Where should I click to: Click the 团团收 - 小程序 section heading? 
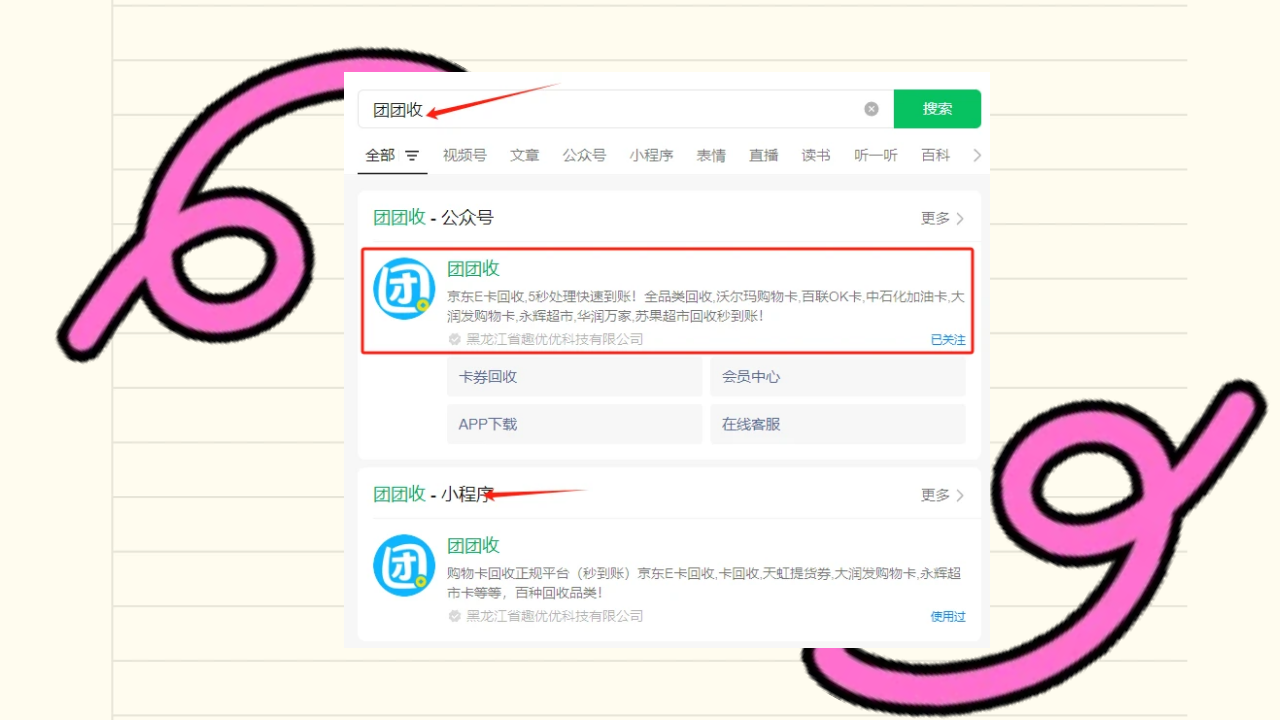[433, 494]
